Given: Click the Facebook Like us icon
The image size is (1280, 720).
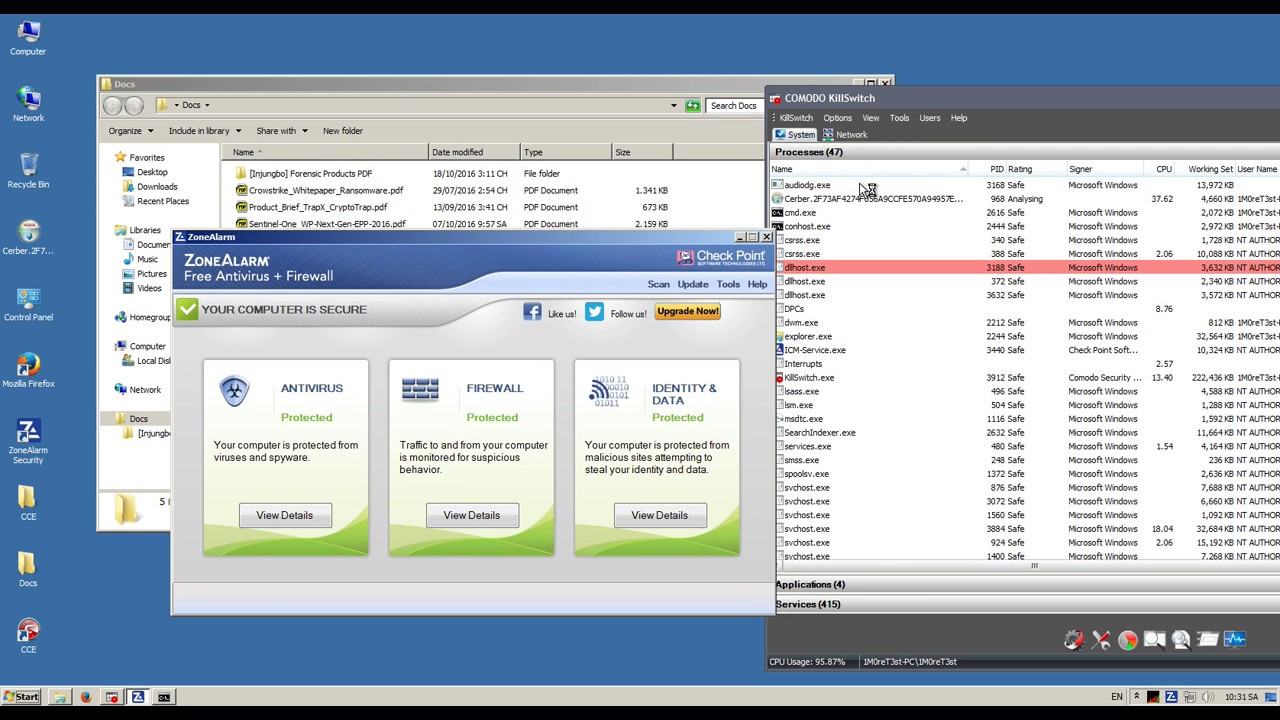Looking at the screenshot, I should pos(532,312).
